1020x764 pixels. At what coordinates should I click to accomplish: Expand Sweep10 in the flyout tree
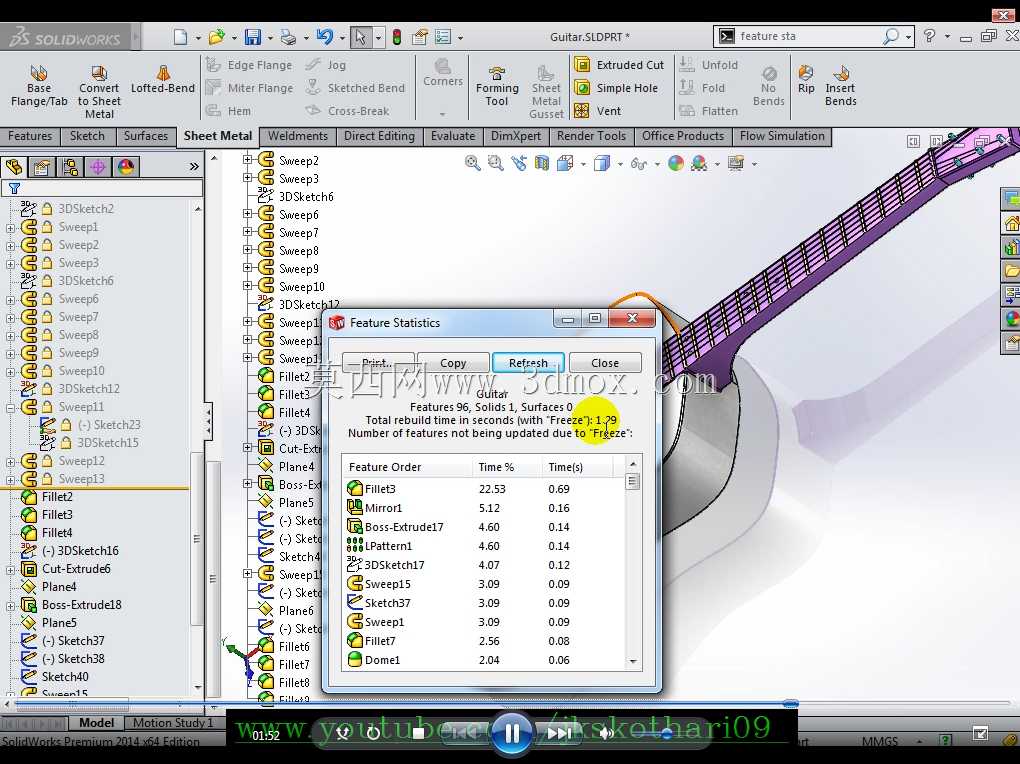tap(247, 286)
